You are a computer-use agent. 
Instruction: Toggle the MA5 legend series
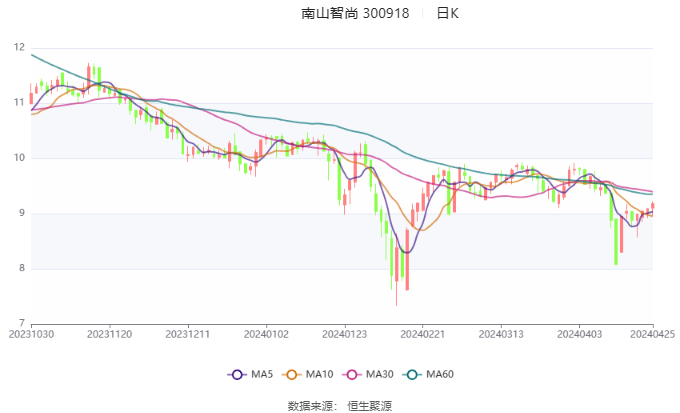click(250, 374)
